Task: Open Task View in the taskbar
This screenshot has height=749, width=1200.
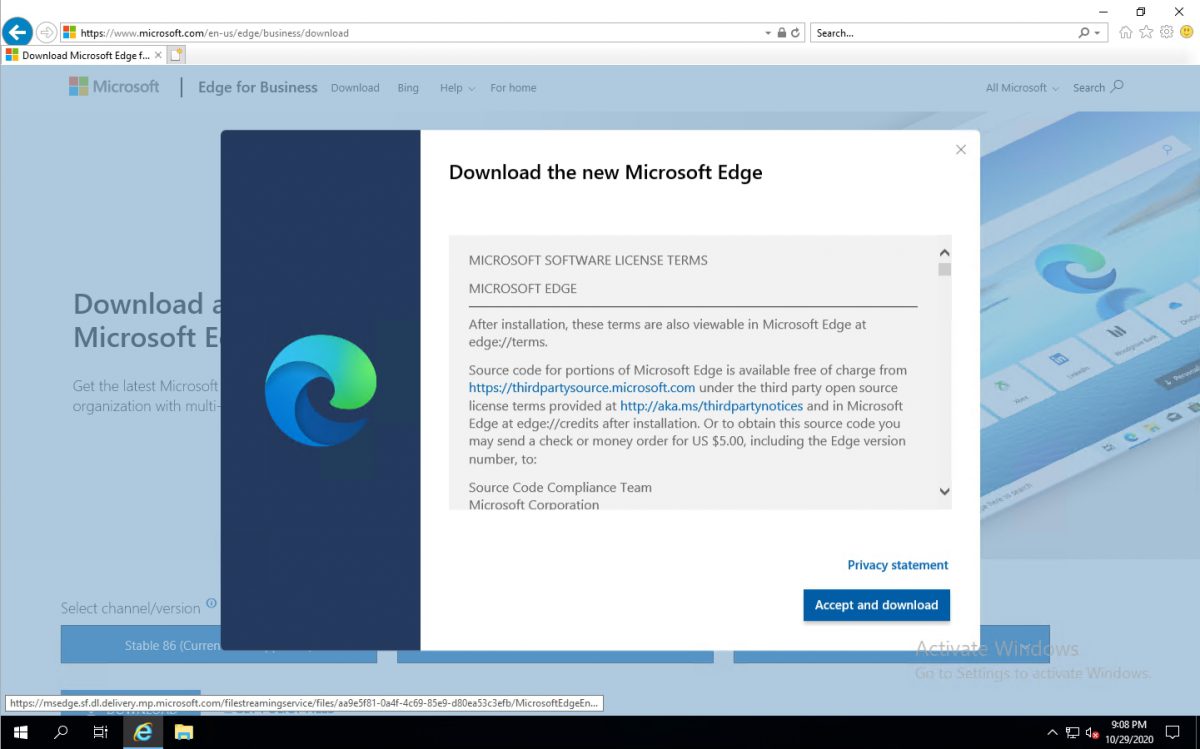Action: tap(100, 732)
